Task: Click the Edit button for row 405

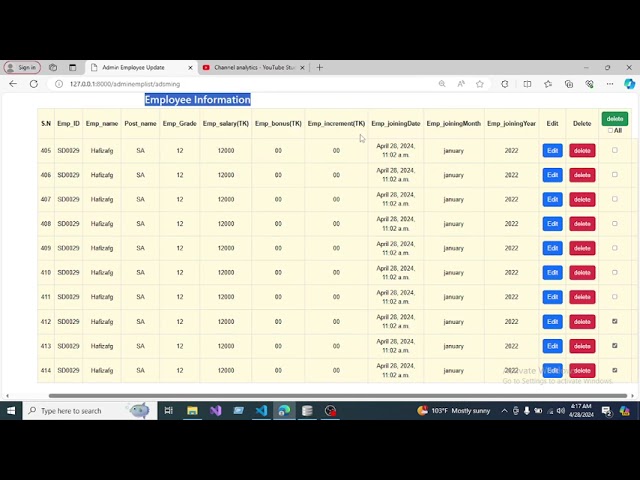Action: tap(553, 151)
